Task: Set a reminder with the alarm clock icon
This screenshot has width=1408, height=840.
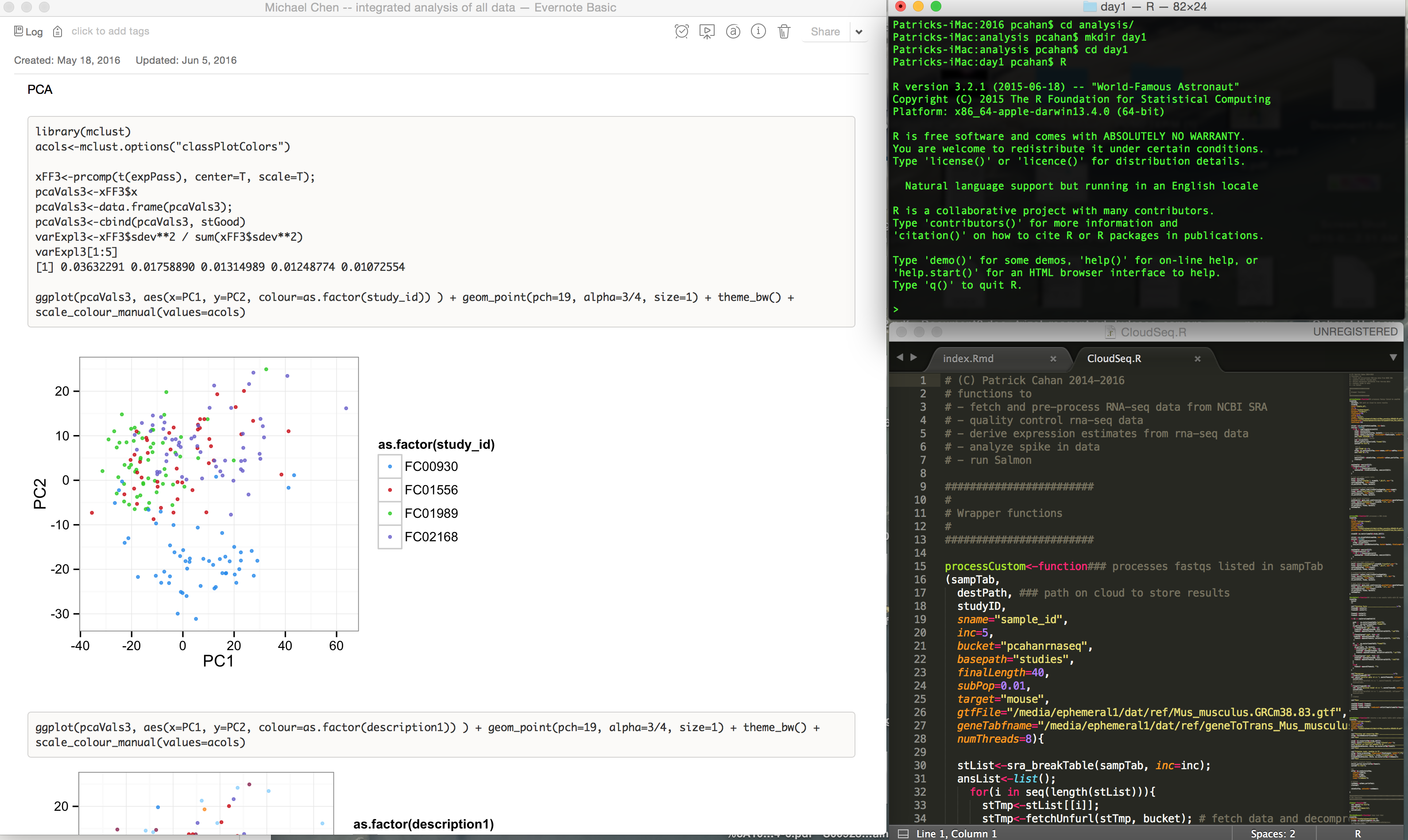Action: click(681, 32)
